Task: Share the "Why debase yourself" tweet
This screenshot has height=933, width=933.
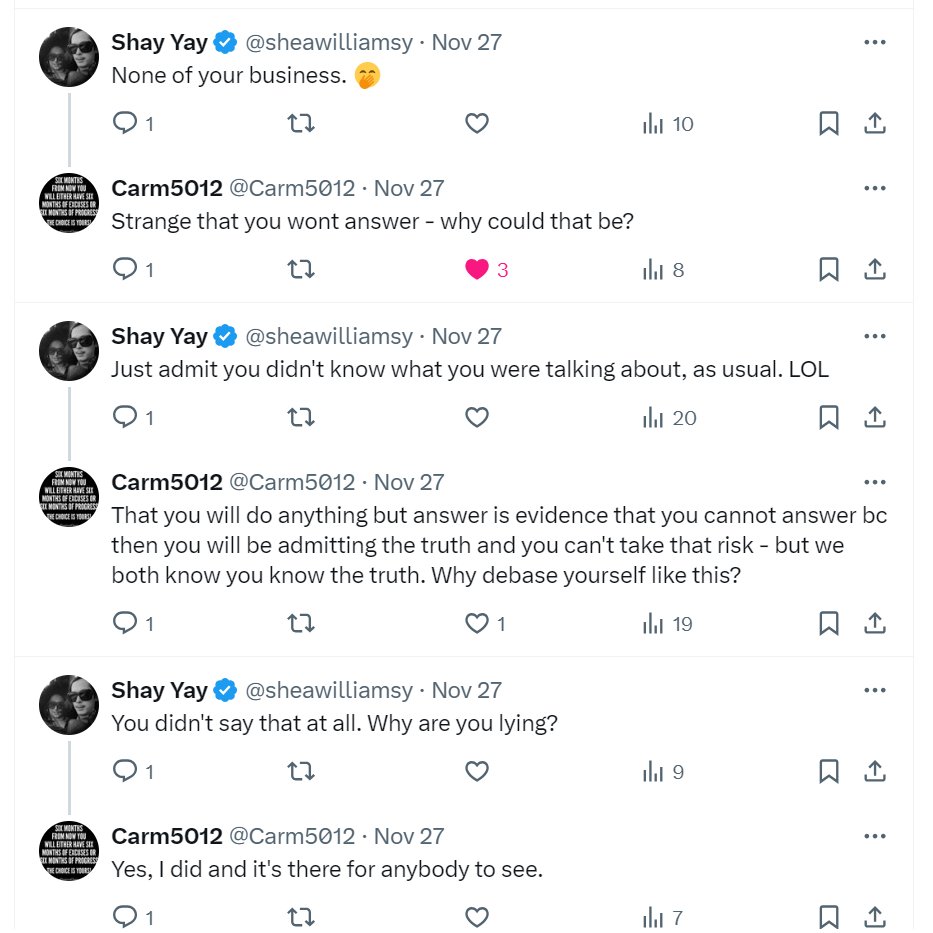Action: click(875, 624)
